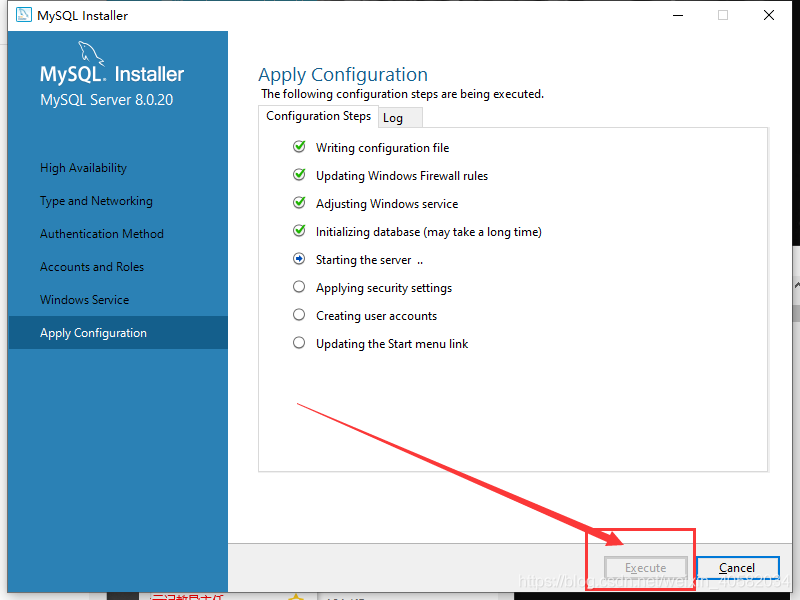Click the pending circle beside Creating user accounts
Viewport: 800px width, 600px height.
click(299, 315)
